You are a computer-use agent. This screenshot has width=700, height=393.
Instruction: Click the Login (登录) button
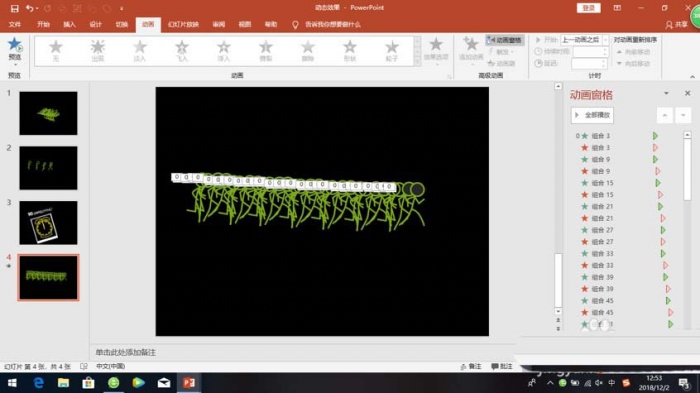(x=588, y=8)
